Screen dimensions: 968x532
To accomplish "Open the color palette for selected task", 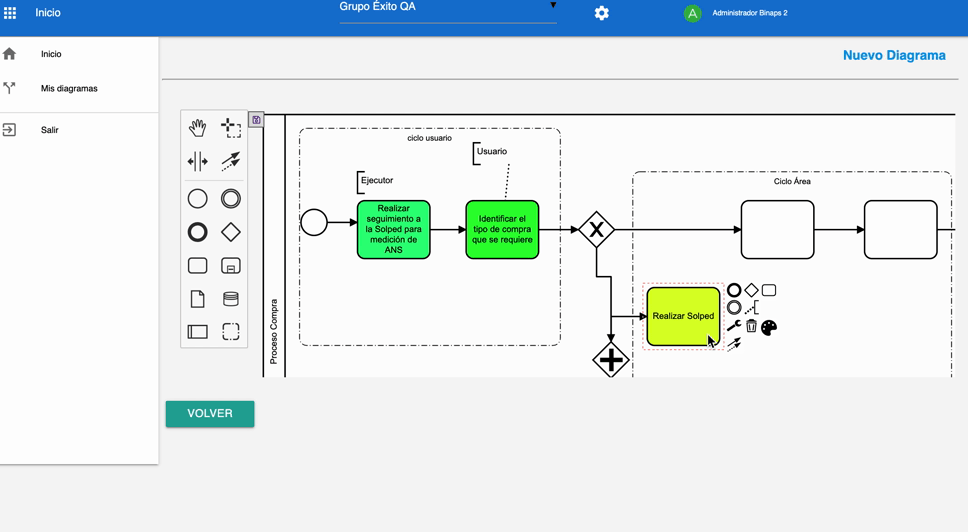I will [769, 327].
